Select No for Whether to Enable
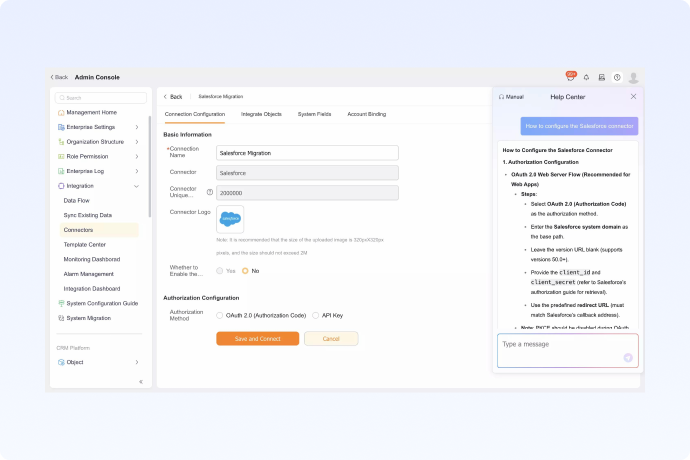 (245, 271)
